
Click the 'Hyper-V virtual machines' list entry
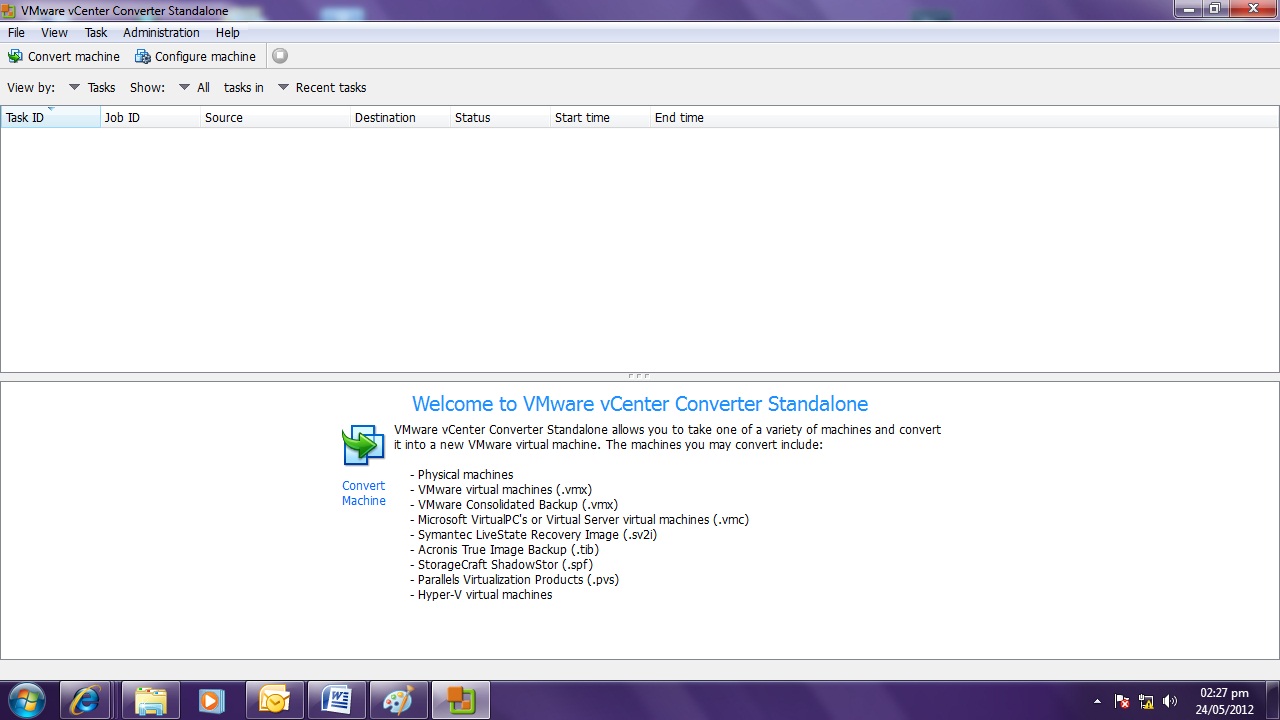[x=485, y=595]
